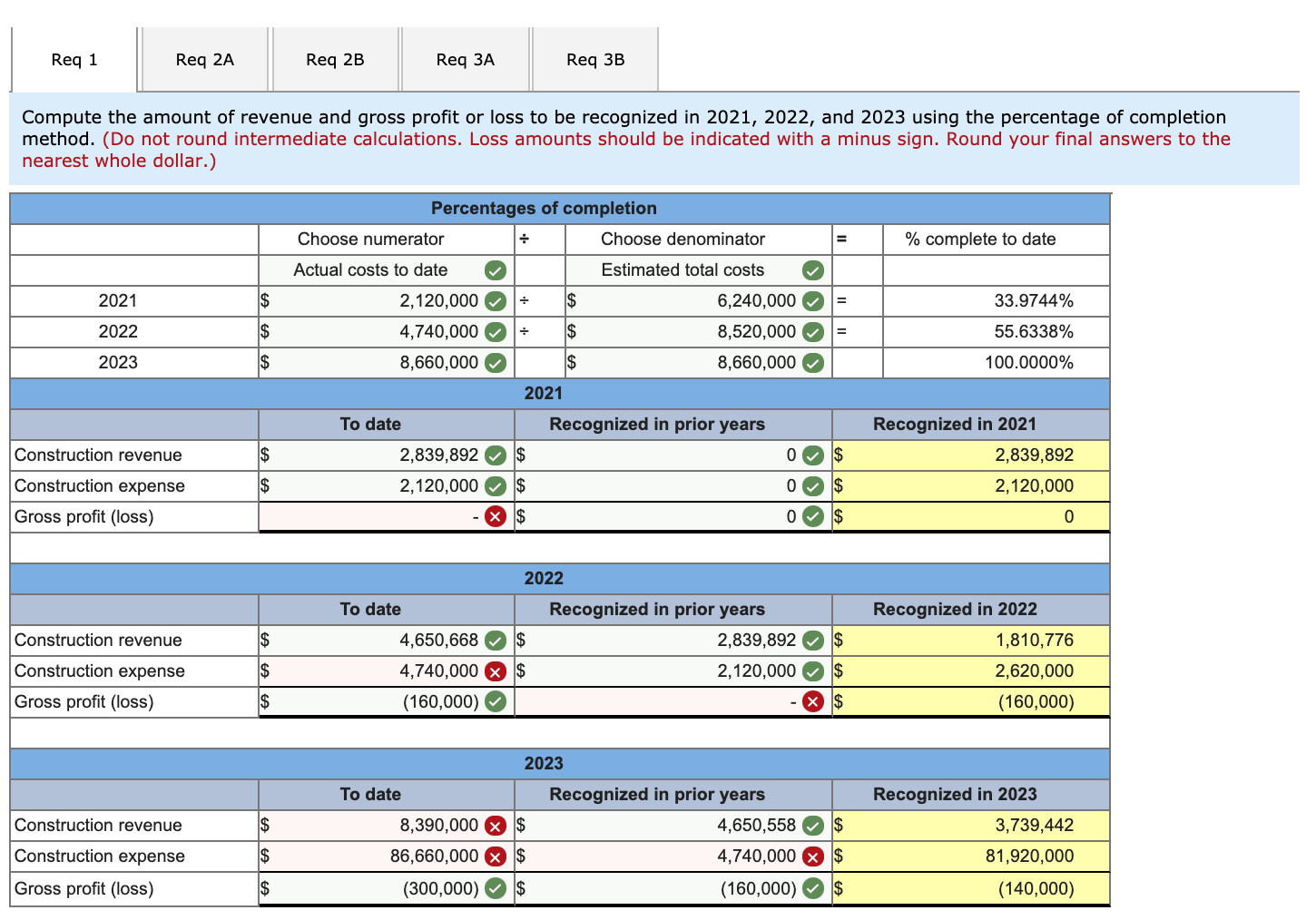
Task: Click check icon beside 2,839,892 to-date revenue
Action: click(x=495, y=455)
